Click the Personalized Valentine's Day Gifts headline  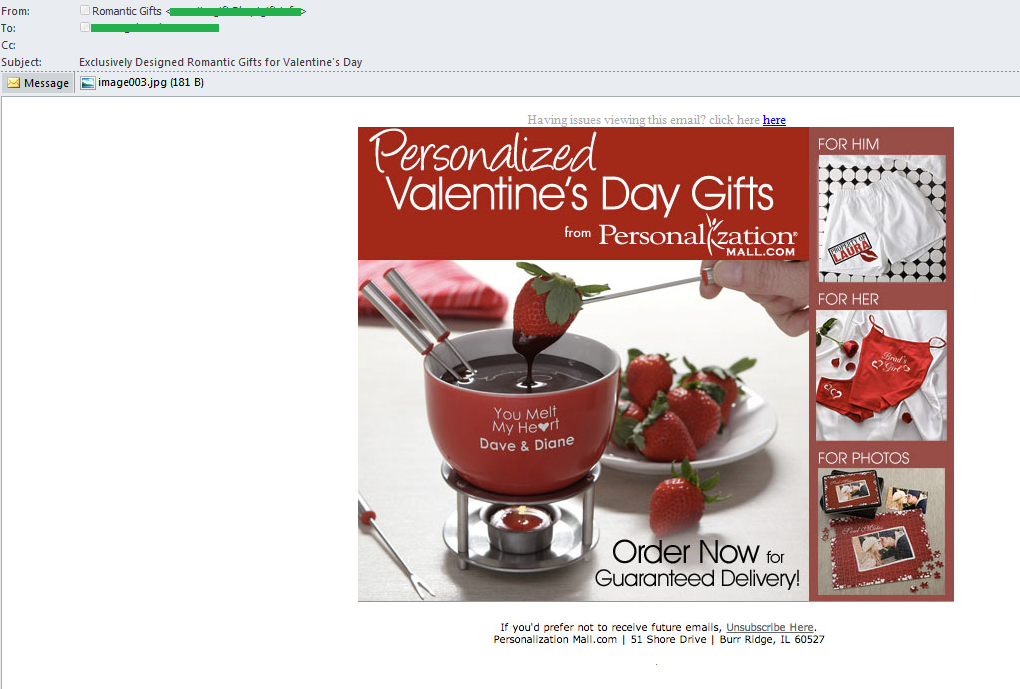pos(572,173)
